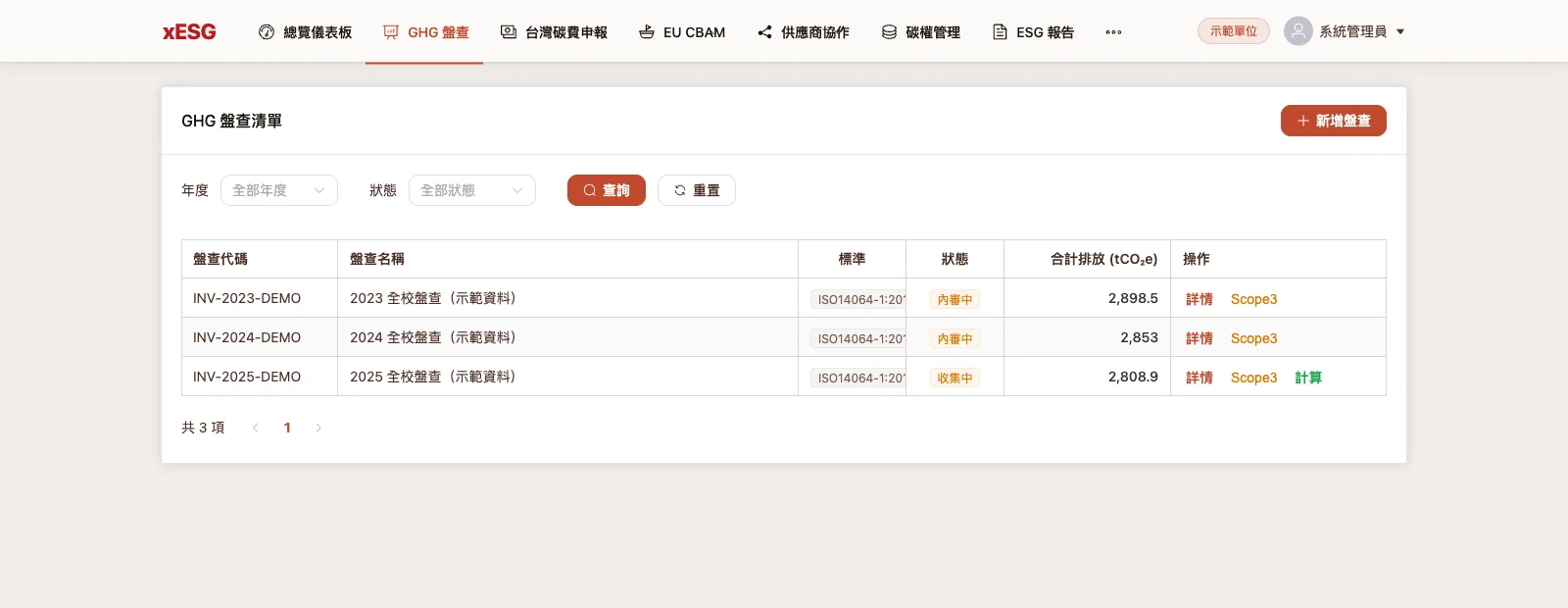Select page 1 in pagination
The width and height of the screenshot is (1568, 608).
click(x=287, y=428)
